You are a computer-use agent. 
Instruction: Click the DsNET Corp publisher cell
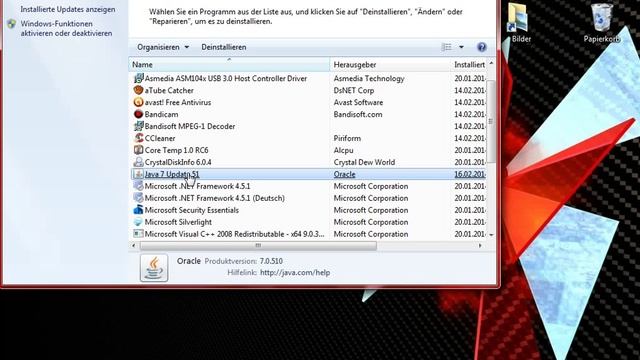[x=354, y=90]
